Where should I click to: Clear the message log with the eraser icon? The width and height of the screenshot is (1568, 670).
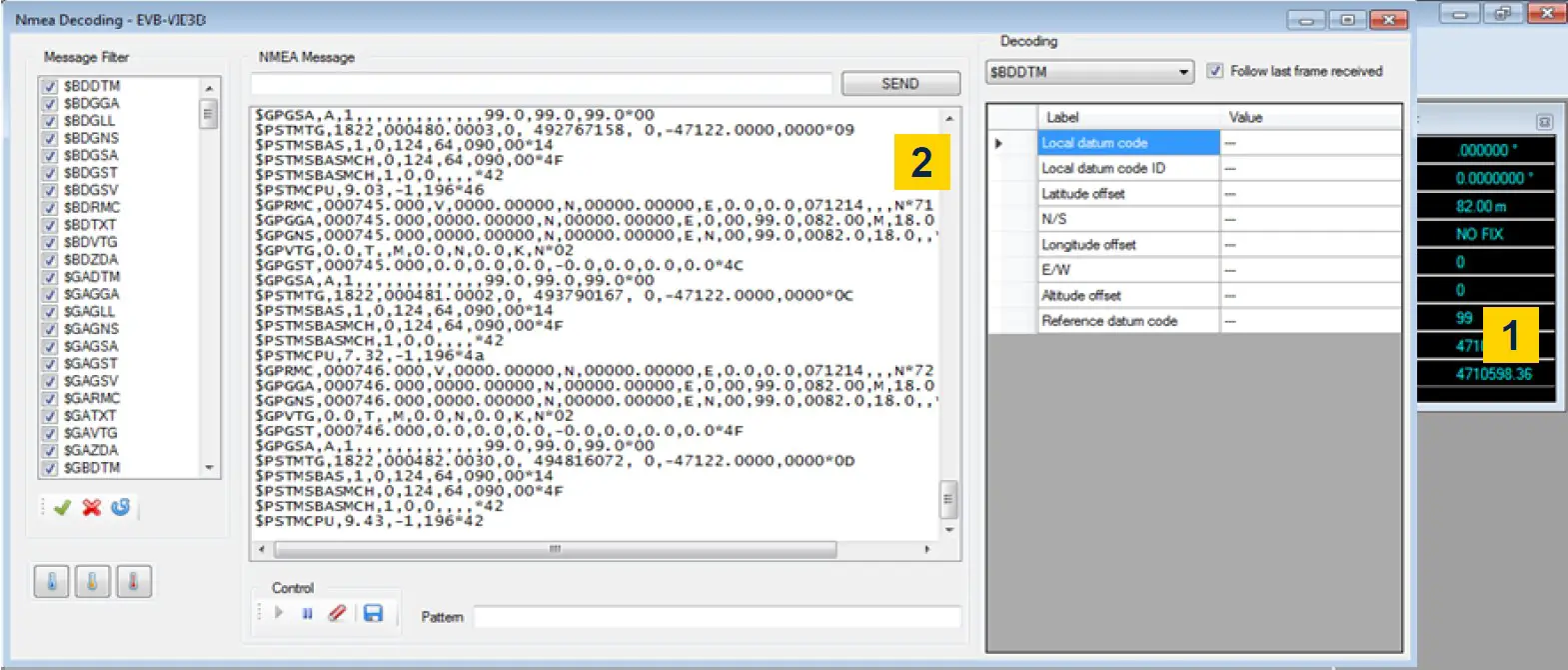pyautogui.click(x=337, y=613)
